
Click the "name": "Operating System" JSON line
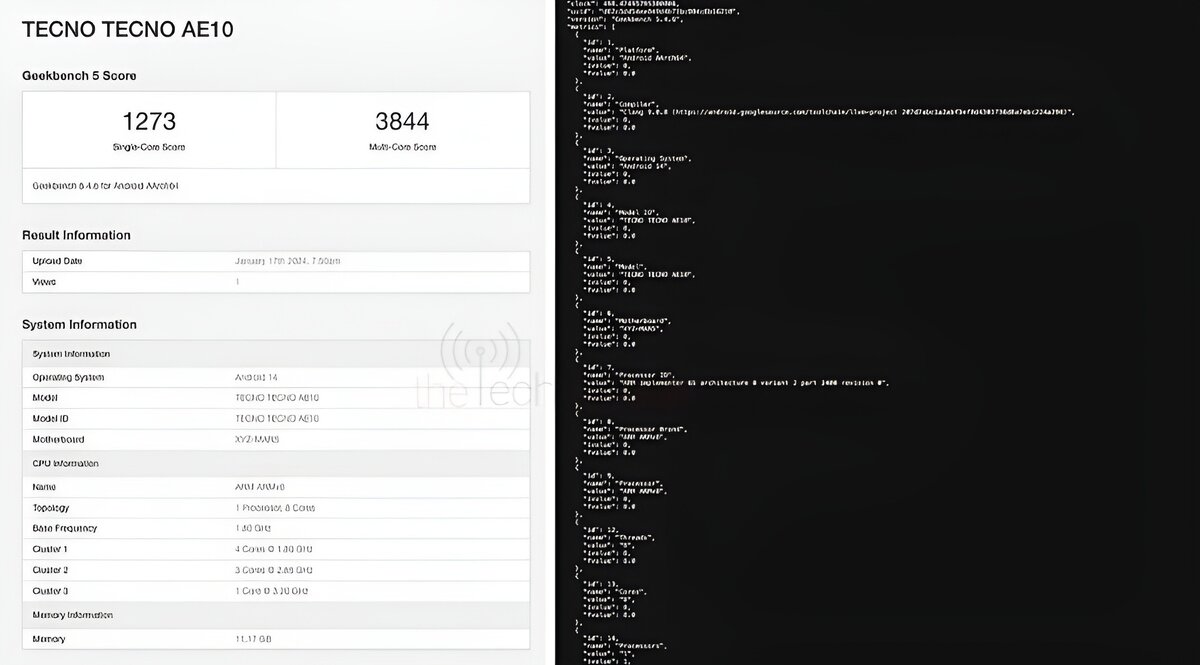[x=637, y=158]
